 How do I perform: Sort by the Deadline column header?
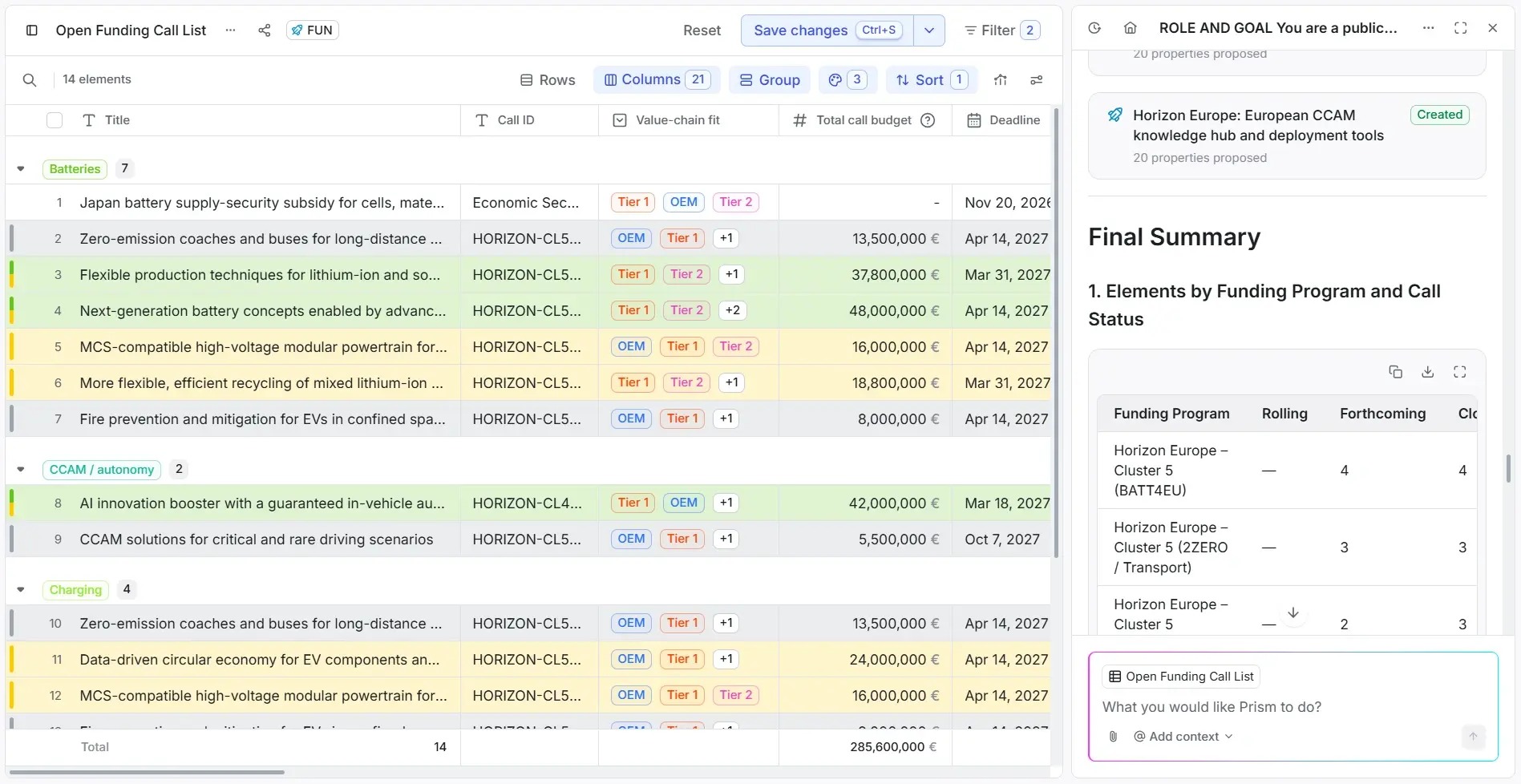click(x=1004, y=120)
